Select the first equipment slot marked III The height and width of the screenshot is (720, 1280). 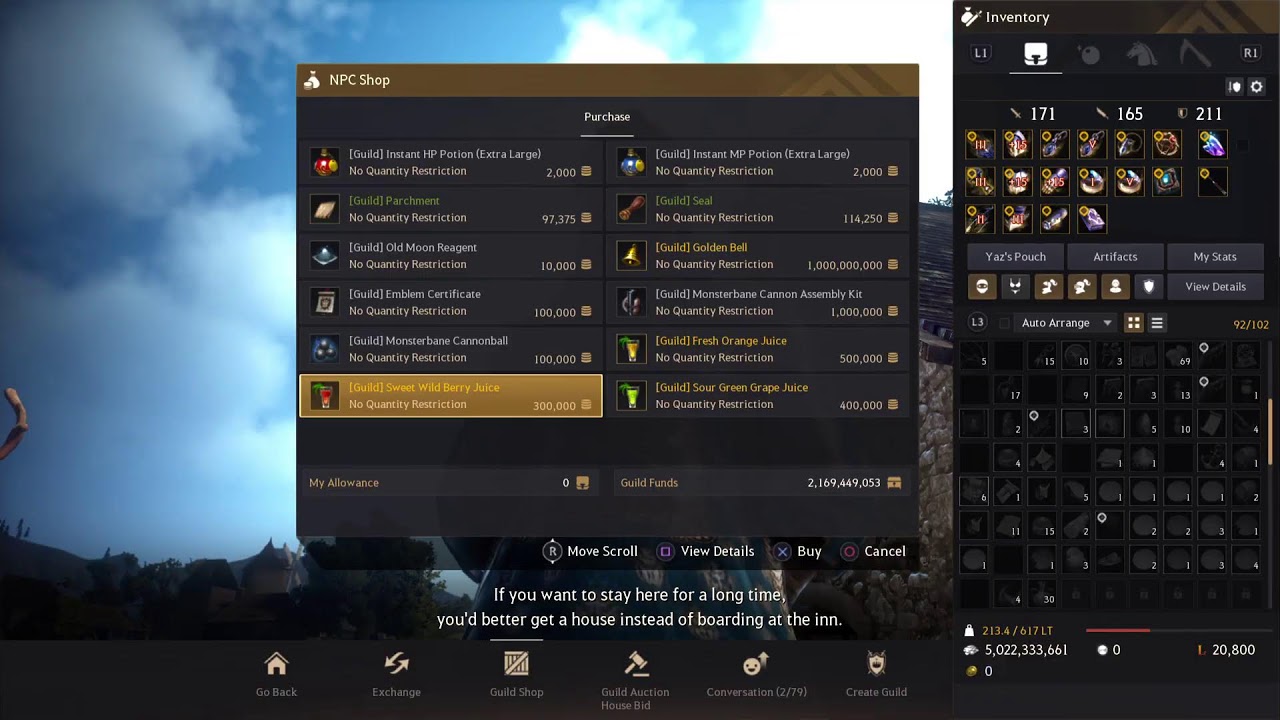coord(980,144)
